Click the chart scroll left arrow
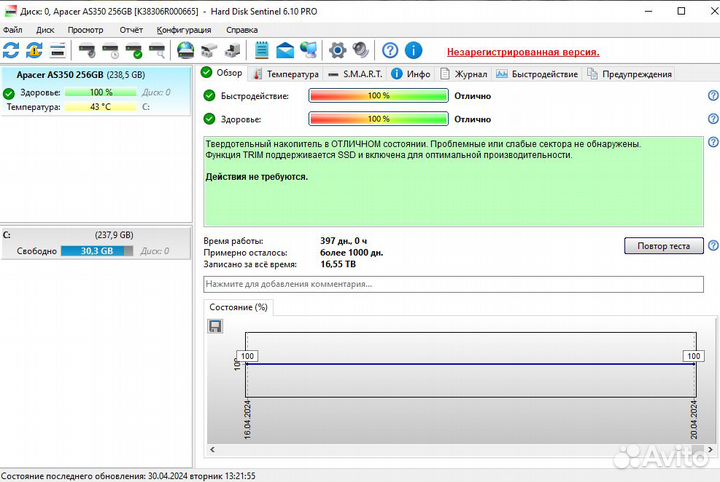This screenshot has height=482, width=720. [x=212, y=449]
